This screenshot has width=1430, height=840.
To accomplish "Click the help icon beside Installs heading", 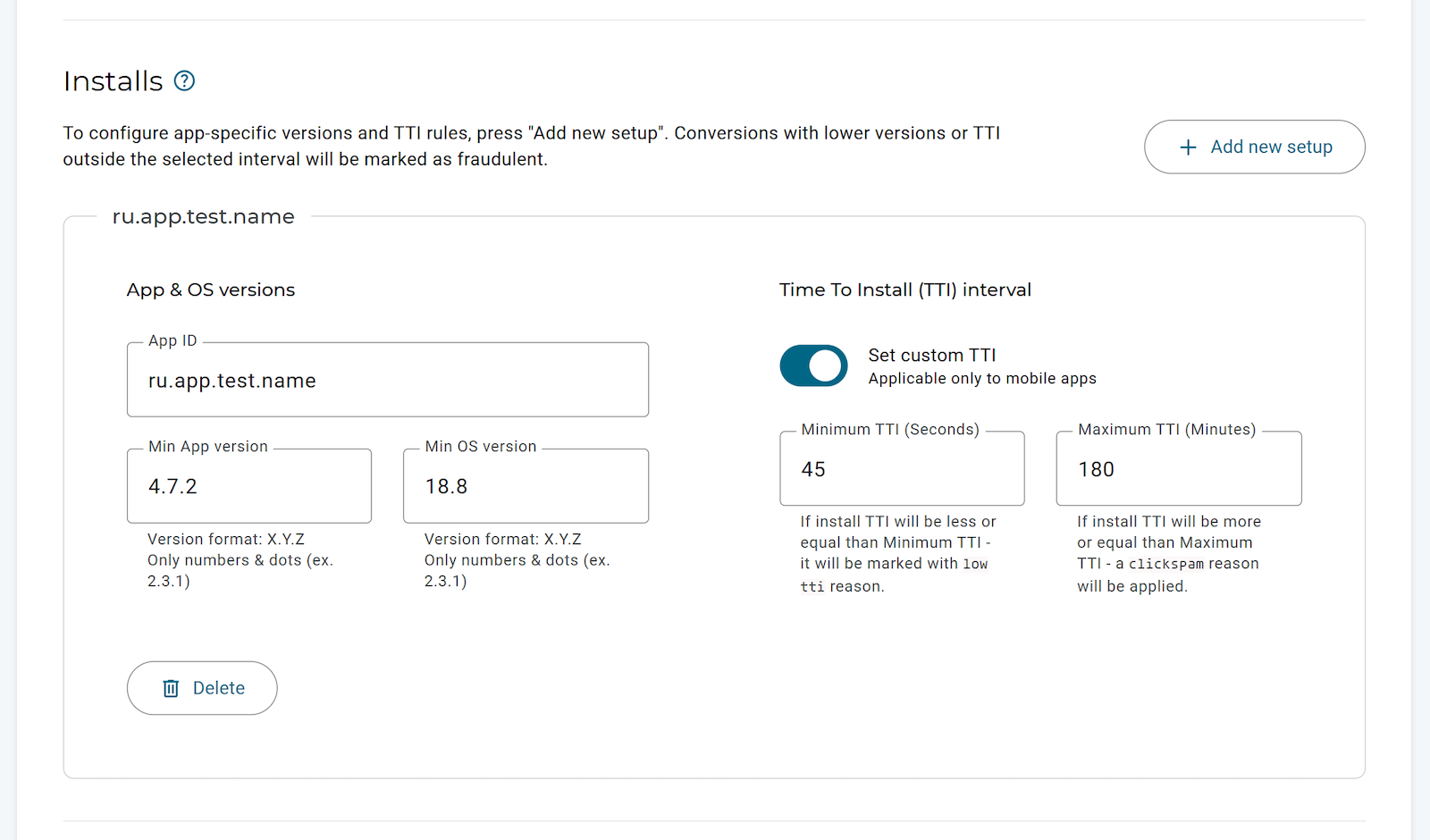I will (x=184, y=81).
